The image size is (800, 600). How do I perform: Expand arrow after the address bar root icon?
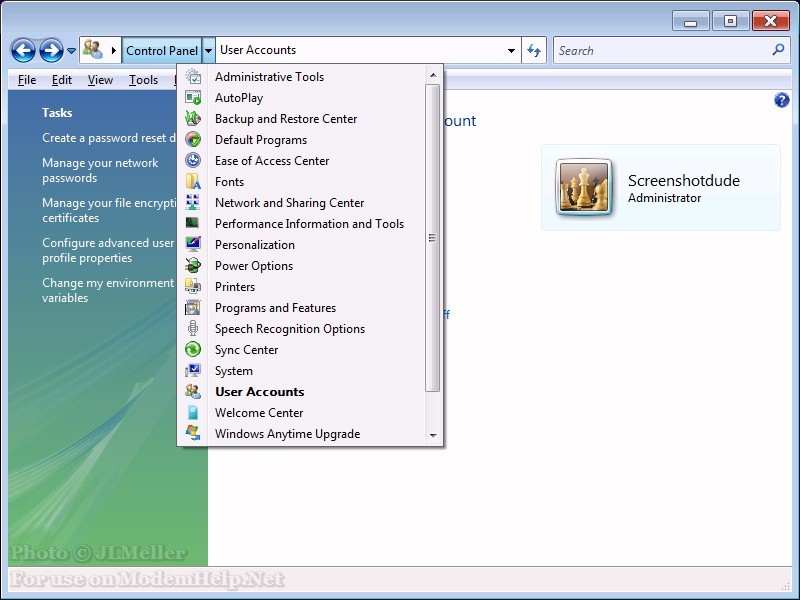(114, 50)
